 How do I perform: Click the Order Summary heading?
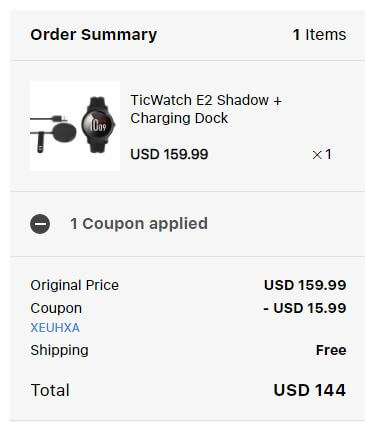click(x=94, y=35)
